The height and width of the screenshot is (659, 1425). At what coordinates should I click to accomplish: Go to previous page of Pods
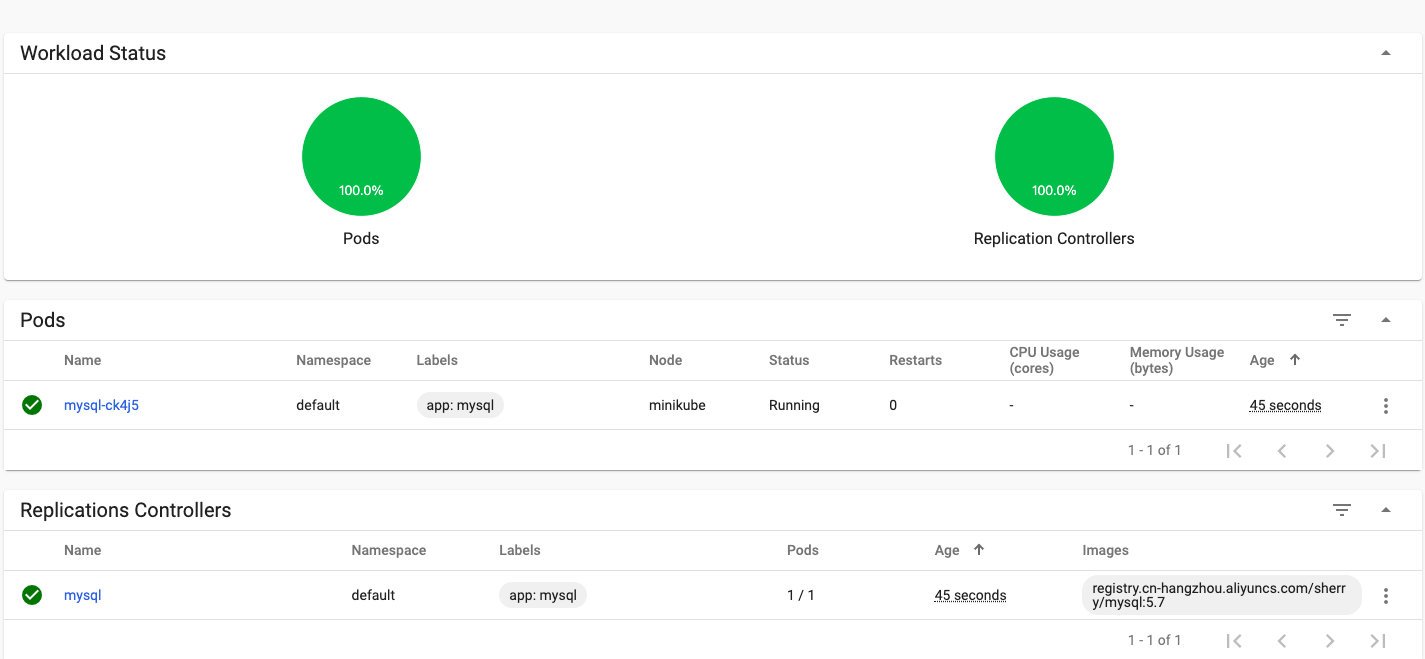1282,451
